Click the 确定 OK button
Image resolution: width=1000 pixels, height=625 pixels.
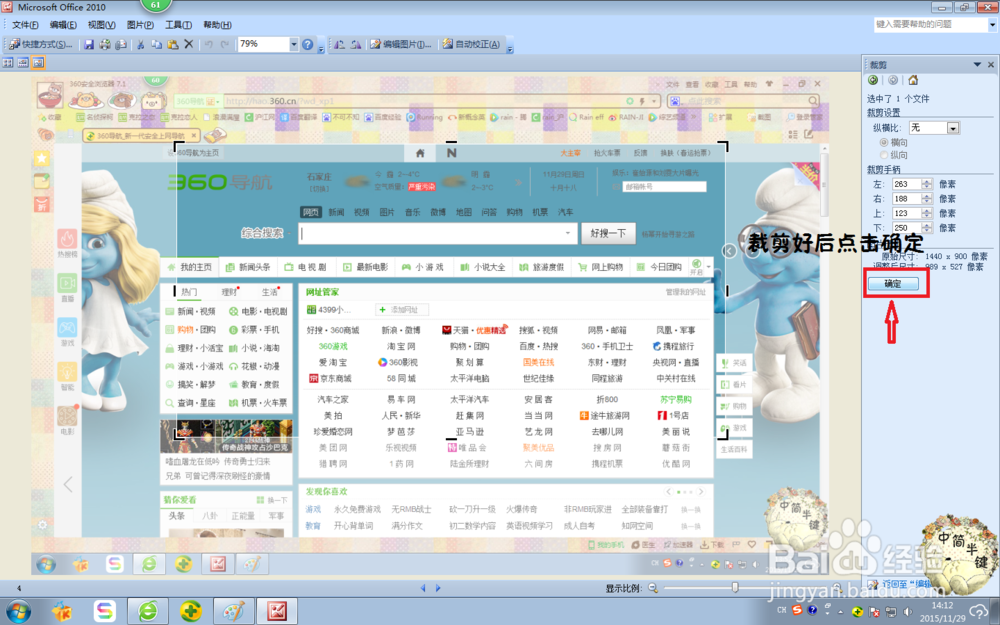[x=893, y=284]
